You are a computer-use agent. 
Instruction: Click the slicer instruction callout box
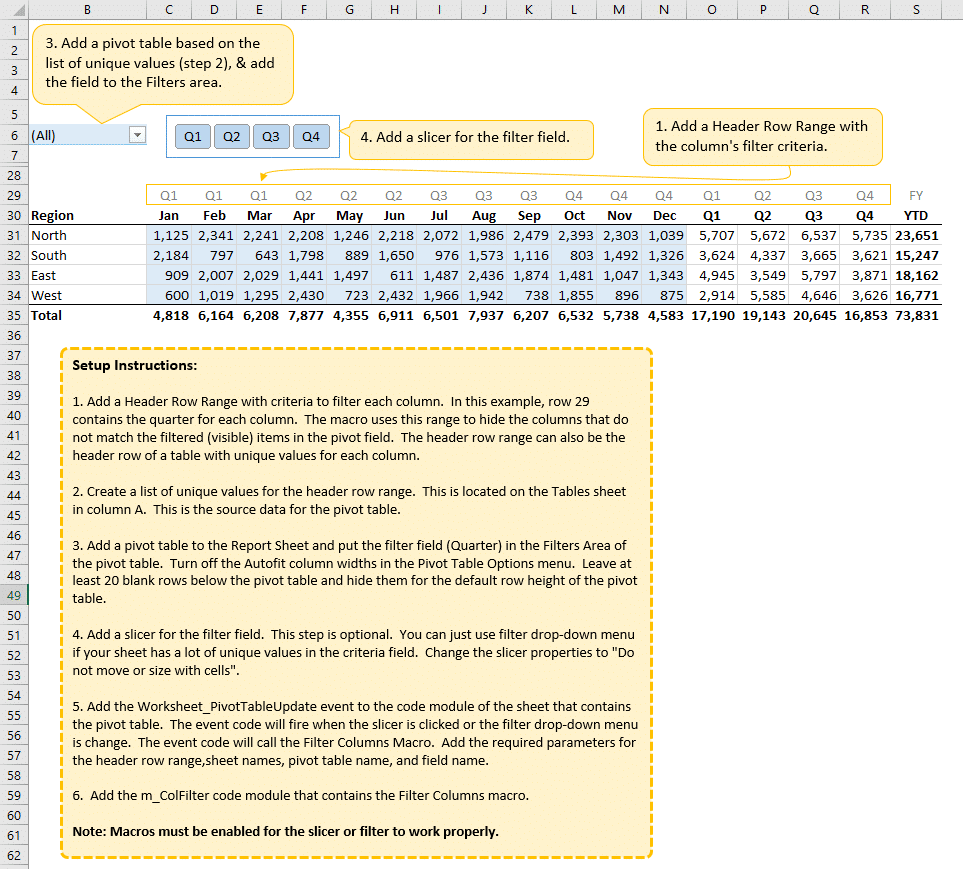[x=470, y=138]
